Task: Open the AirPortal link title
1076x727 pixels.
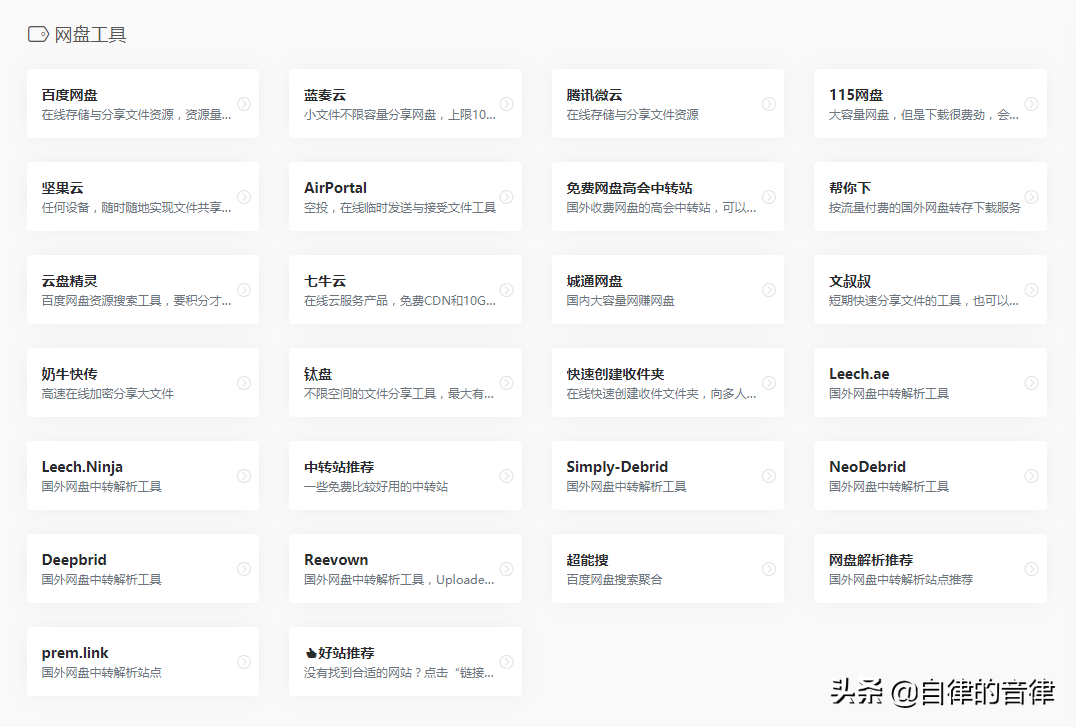Action: pos(335,188)
